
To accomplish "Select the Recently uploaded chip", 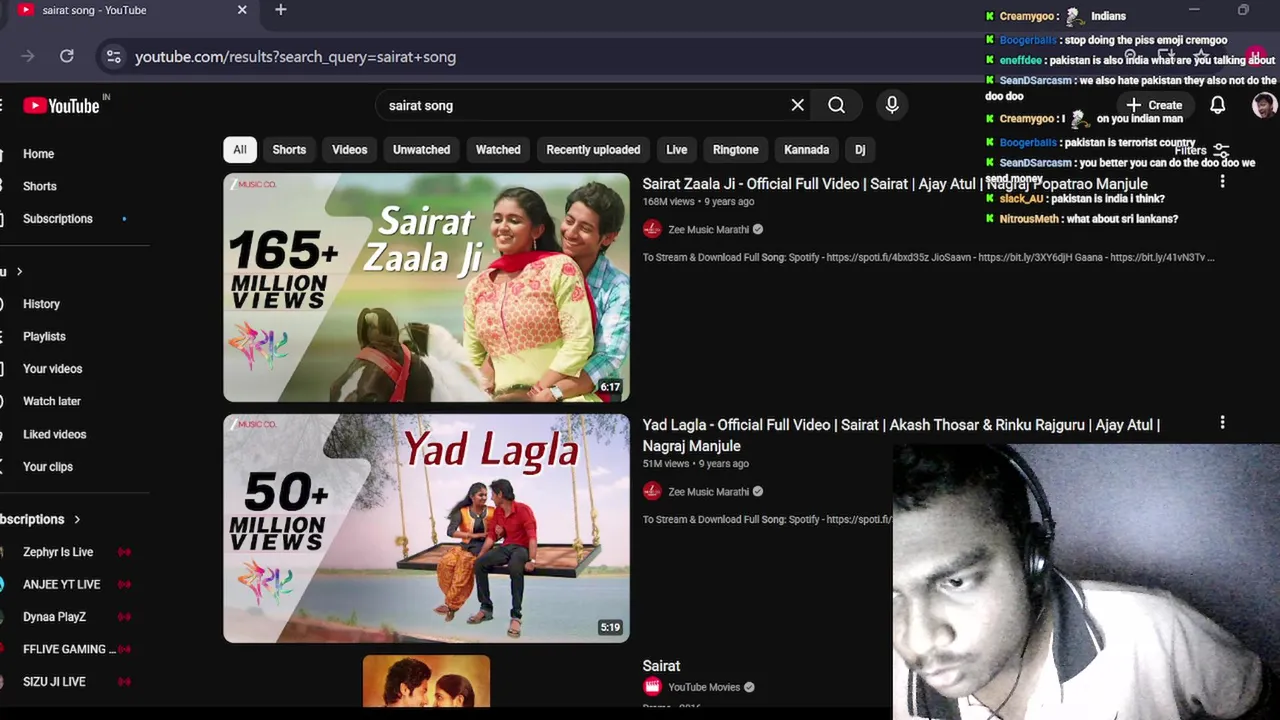I will (x=593, y=150).
